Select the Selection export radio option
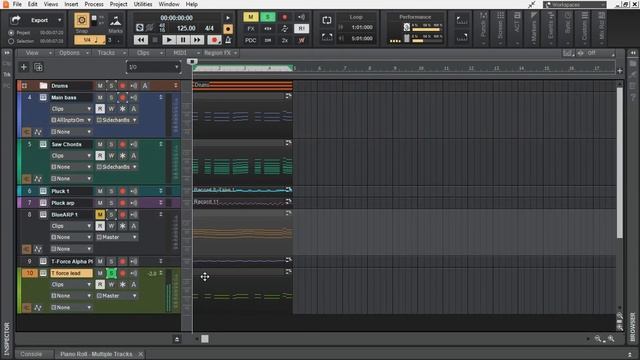 (11, 41)
